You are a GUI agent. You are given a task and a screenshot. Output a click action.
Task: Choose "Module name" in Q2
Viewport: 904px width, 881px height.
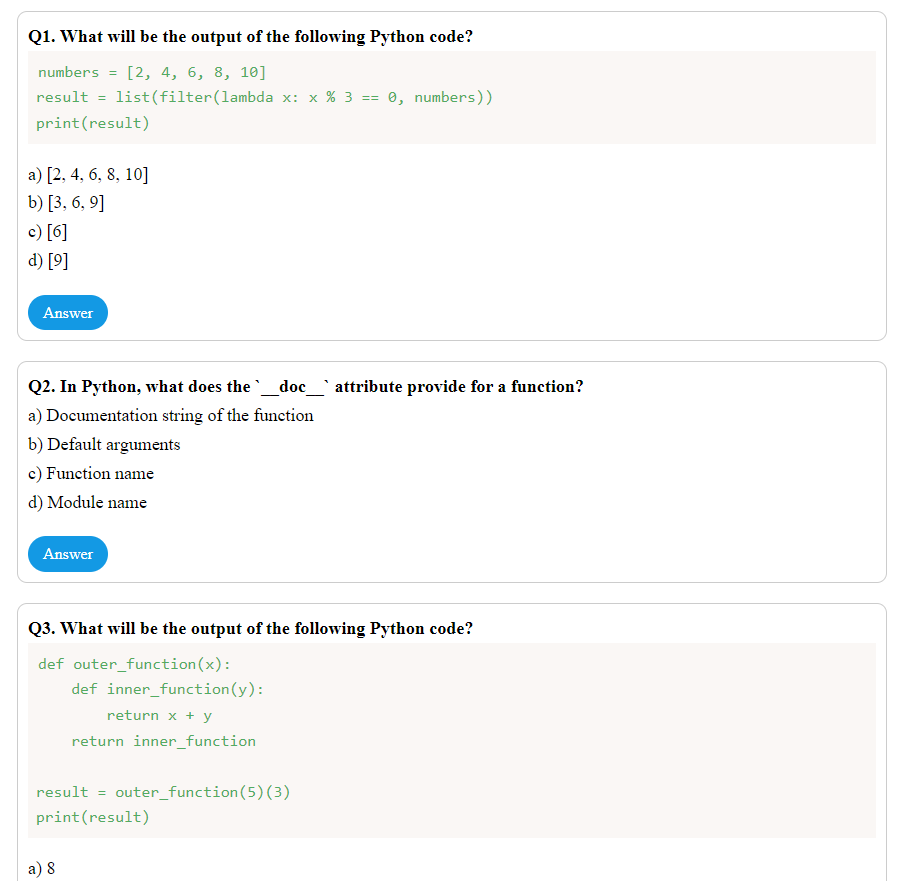click(x=87, y=502)
